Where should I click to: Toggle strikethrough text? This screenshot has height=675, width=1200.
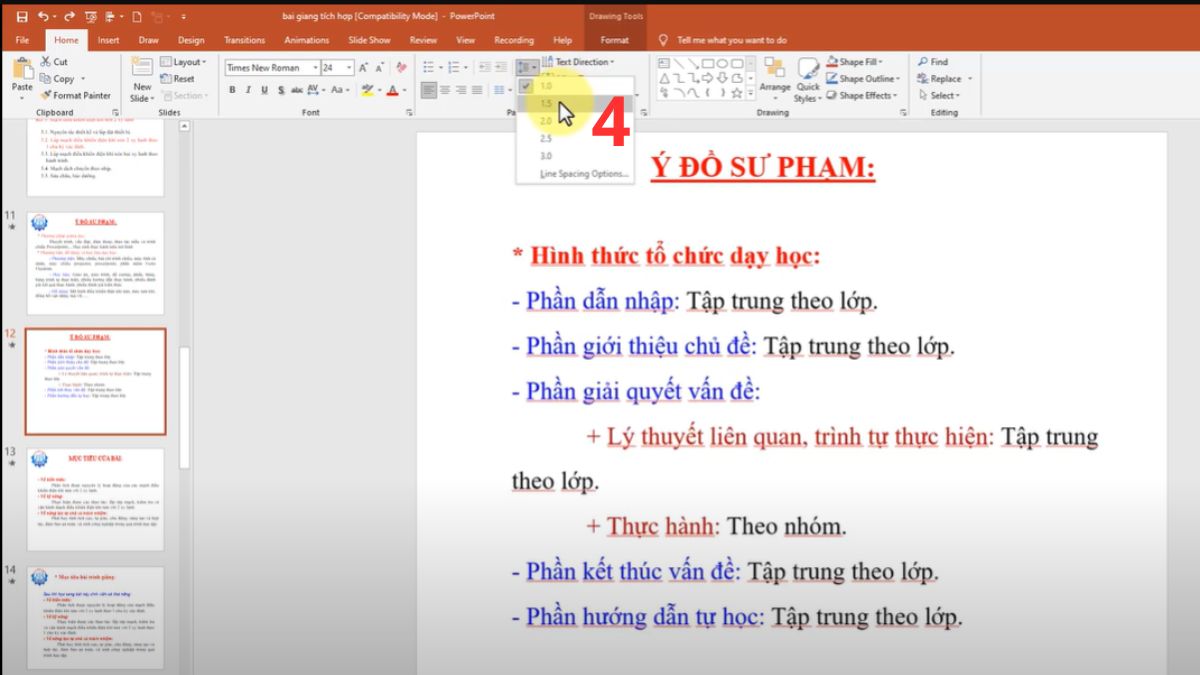[x=297, y=90]
